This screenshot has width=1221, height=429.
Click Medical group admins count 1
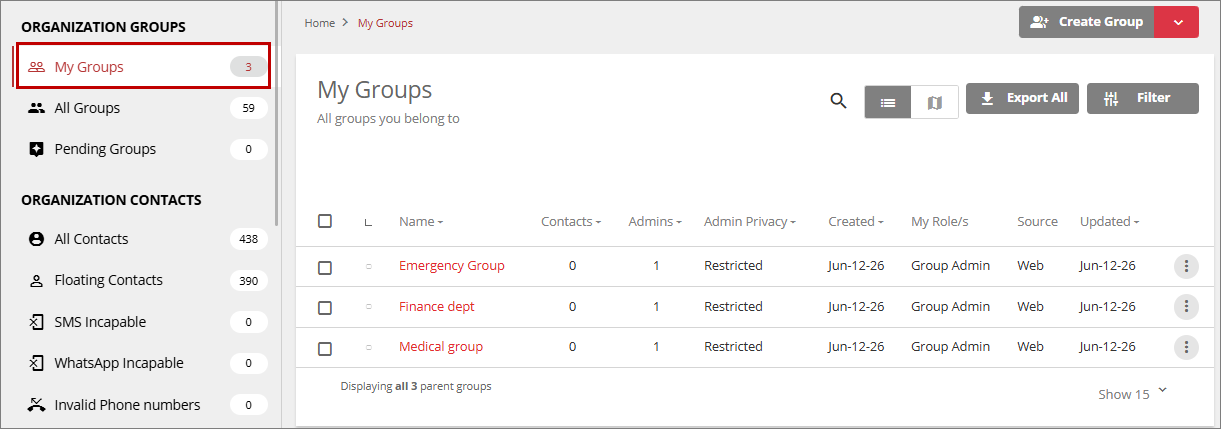[656, 347]
